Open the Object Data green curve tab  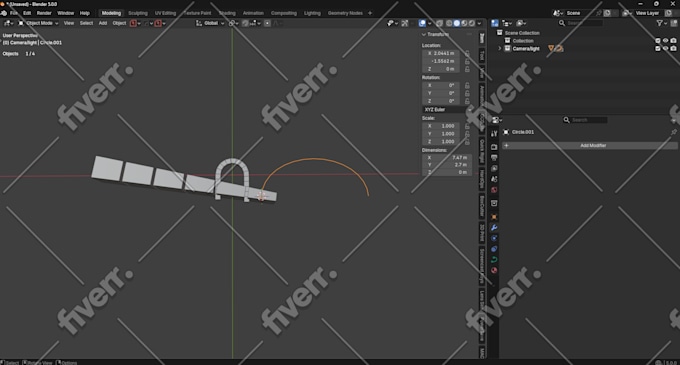[x=494, y=260]
